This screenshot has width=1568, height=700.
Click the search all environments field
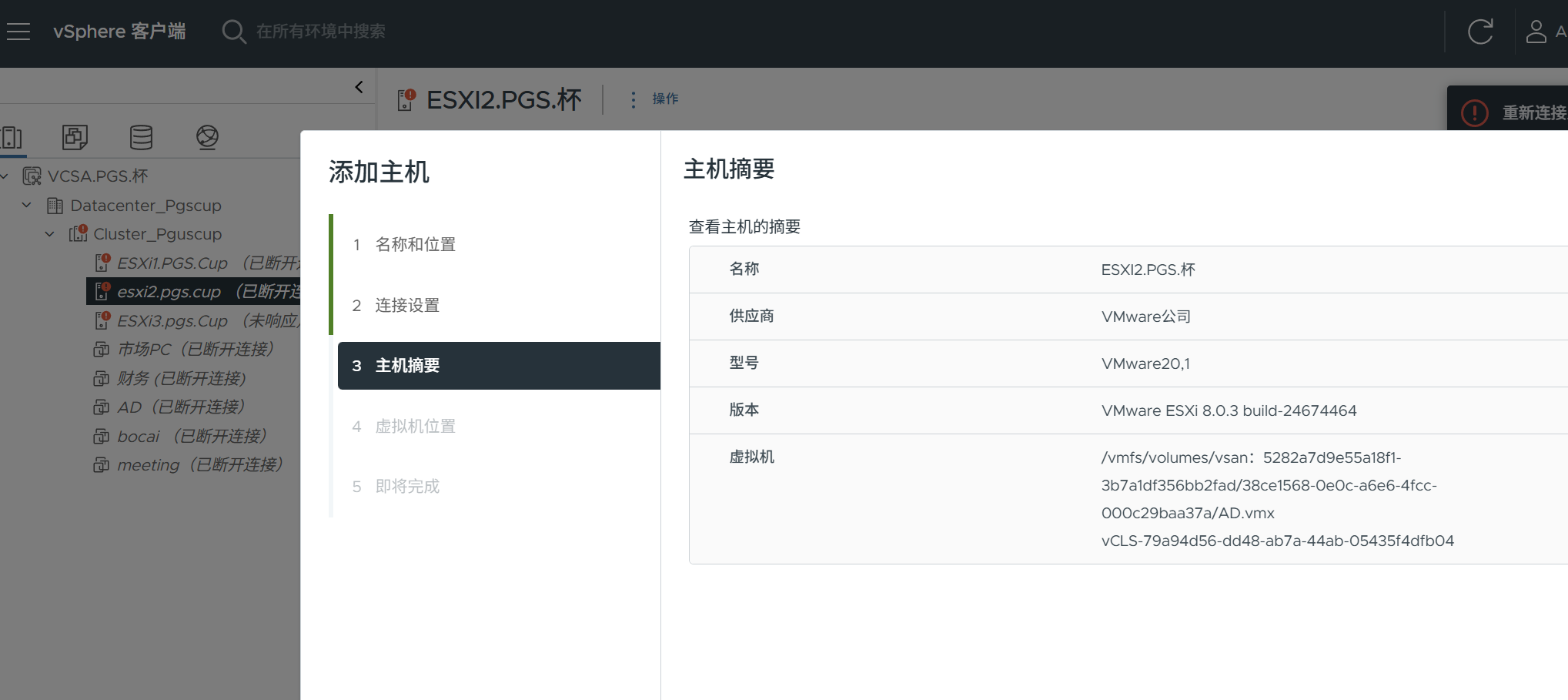pos(320,32)
